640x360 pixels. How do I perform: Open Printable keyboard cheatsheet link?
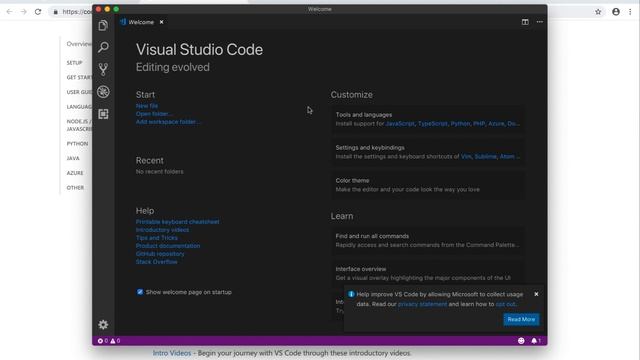[178, 222]
